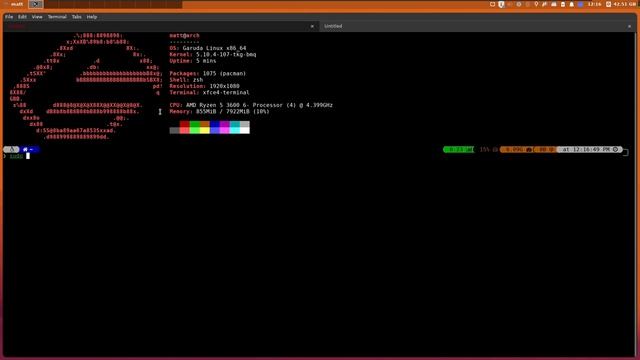Click the 'sudo' command at the prompt
Viewport: 640px width, 360px height.
tap(16, 156)
